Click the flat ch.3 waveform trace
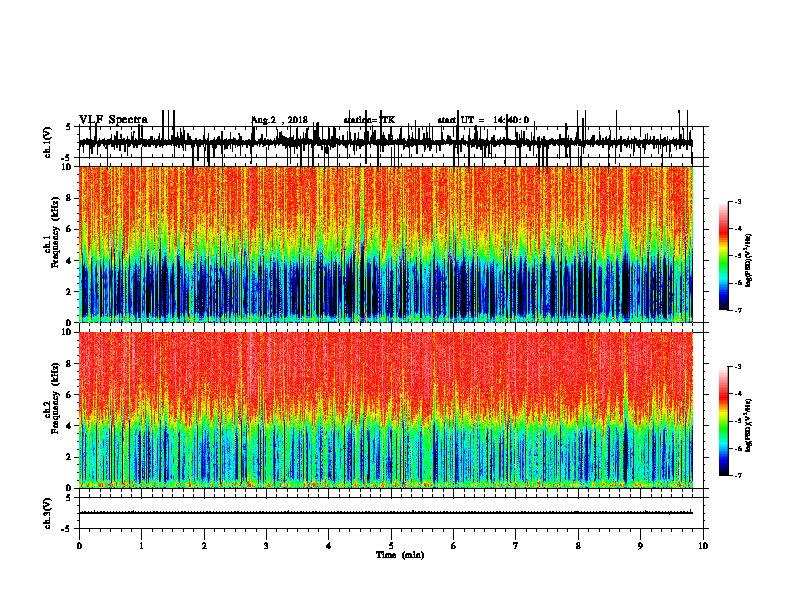The width and height of the screenshot is (792, 612). tap(386, 513)
